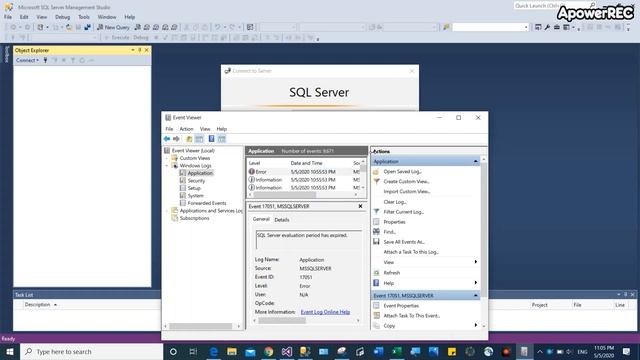Switch to the General tab
This screenshot has height=360, width=640.
pos(261,219)
